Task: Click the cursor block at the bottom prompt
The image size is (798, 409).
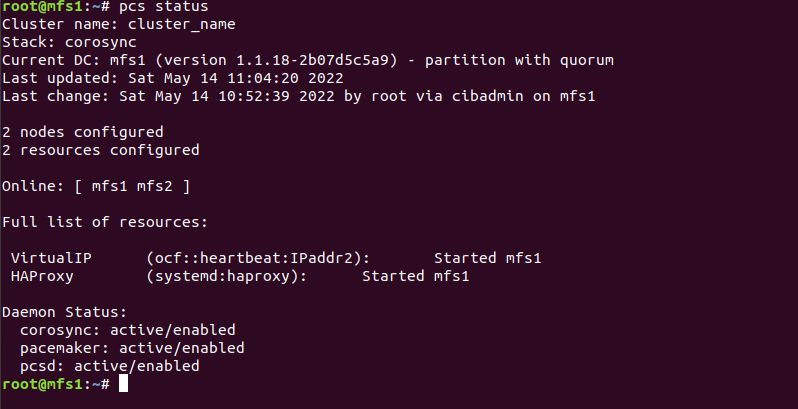Action: coord(123,384)
